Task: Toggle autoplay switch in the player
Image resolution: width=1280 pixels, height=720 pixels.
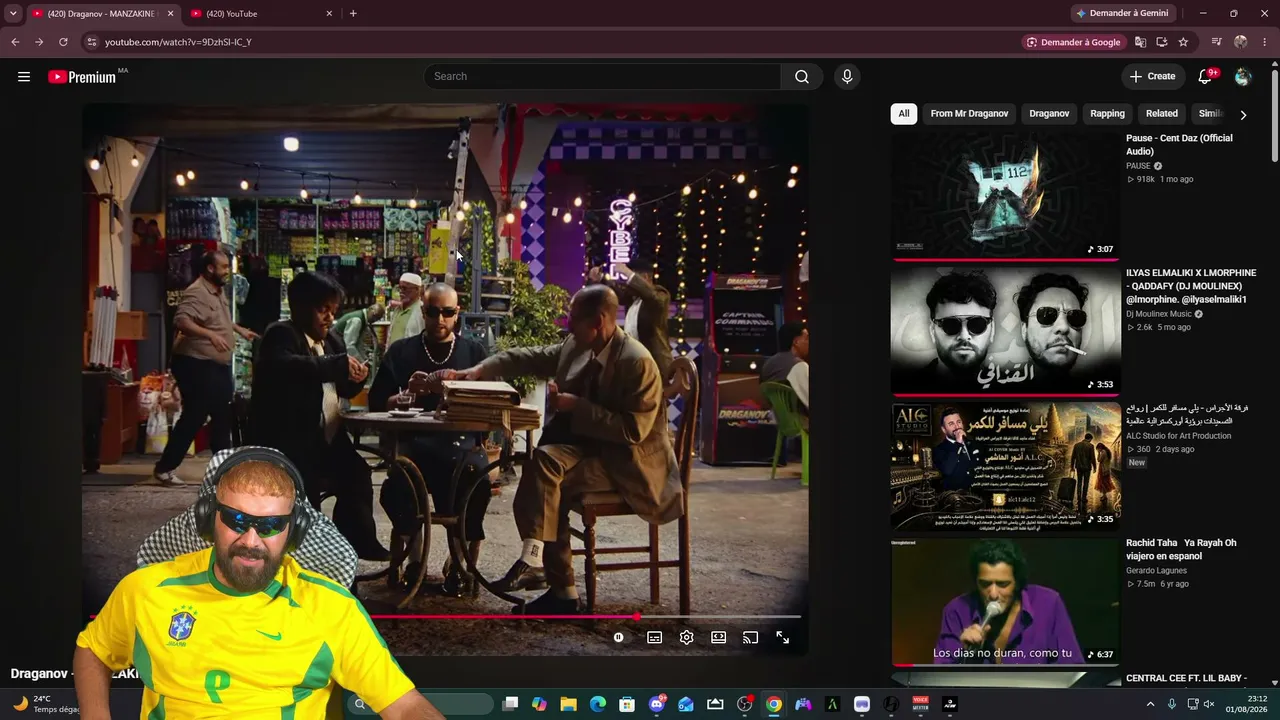Action: 619,638
